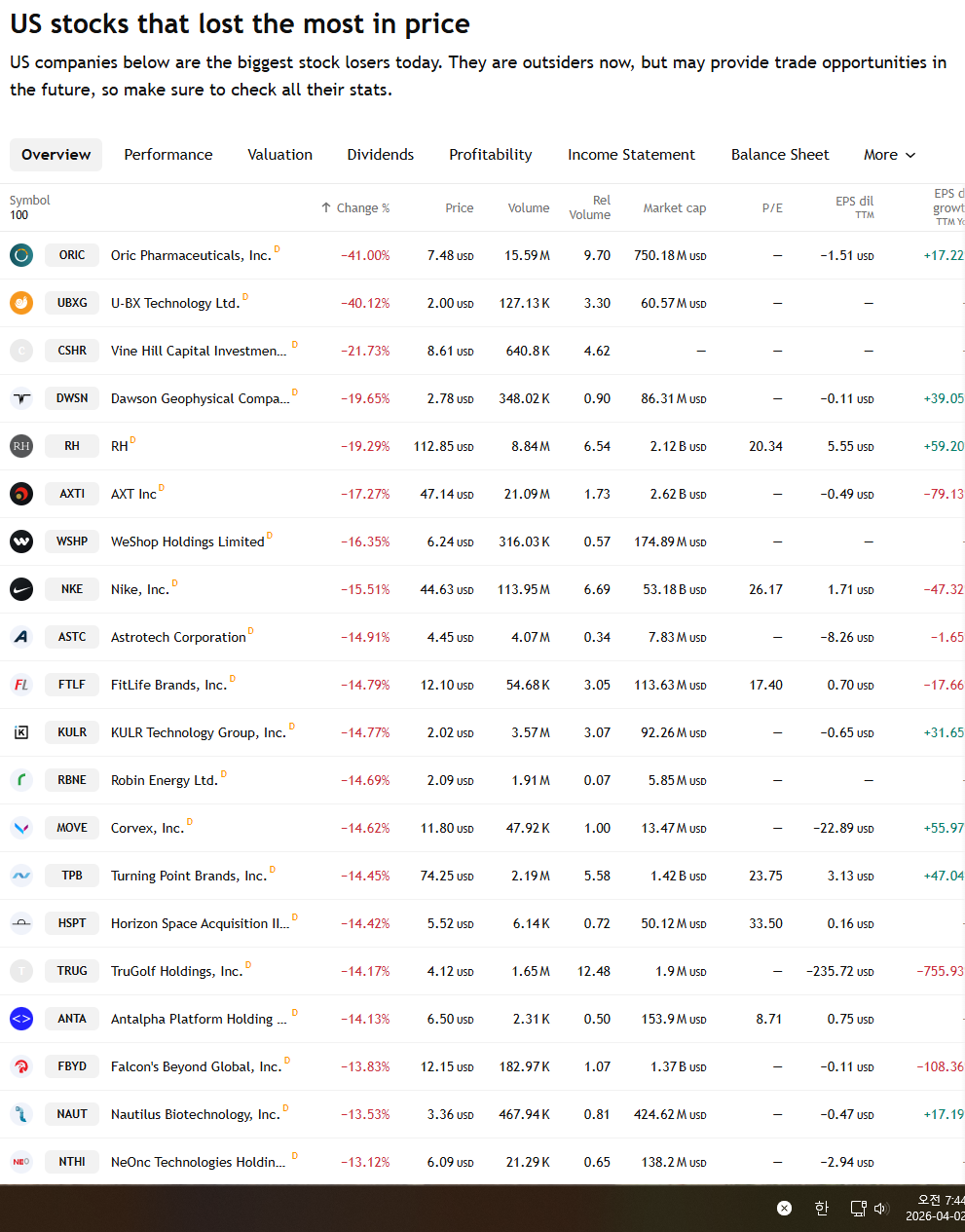Click the TruGolf Holdings, Inc. name
The image size is (965, 1232).
point(176,971)
